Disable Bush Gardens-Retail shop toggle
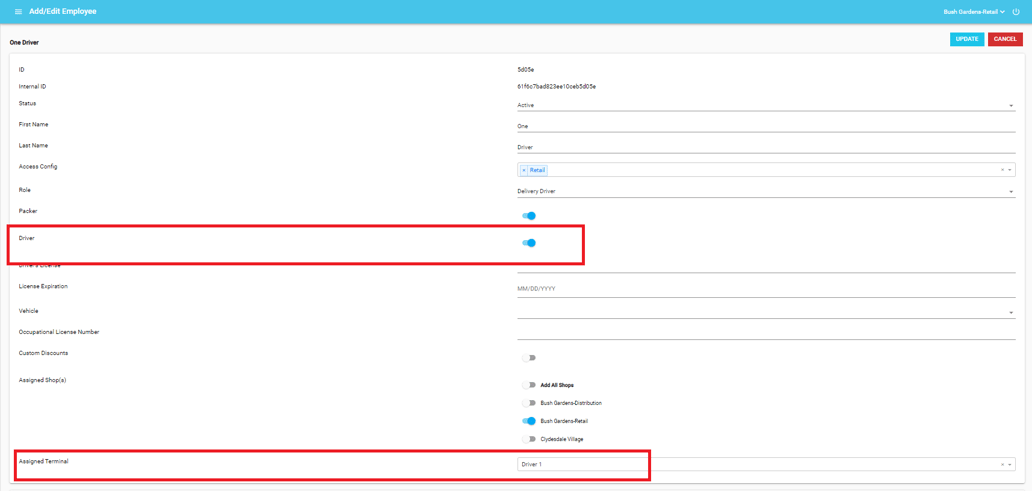 pyautogui.click(x=529, y=421)
